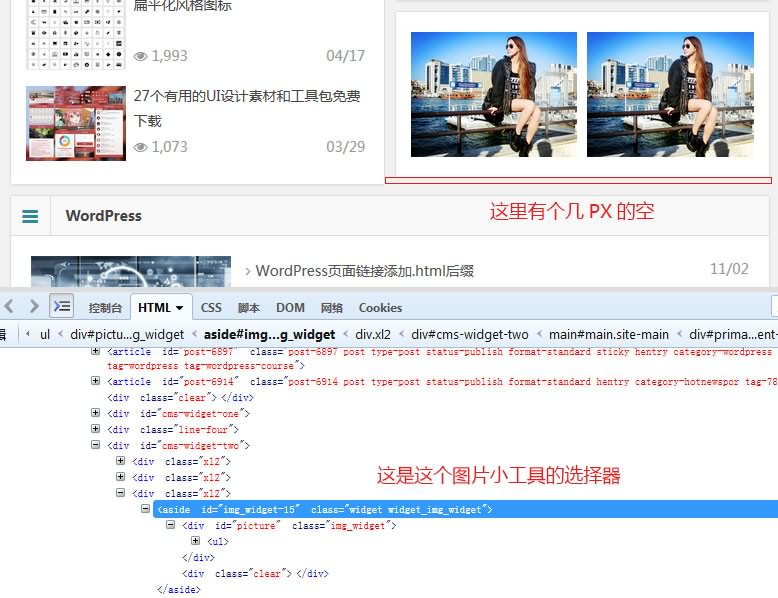Click the Firebug forward arrow icon
The image size is (778, 598).
pos(34,306)
